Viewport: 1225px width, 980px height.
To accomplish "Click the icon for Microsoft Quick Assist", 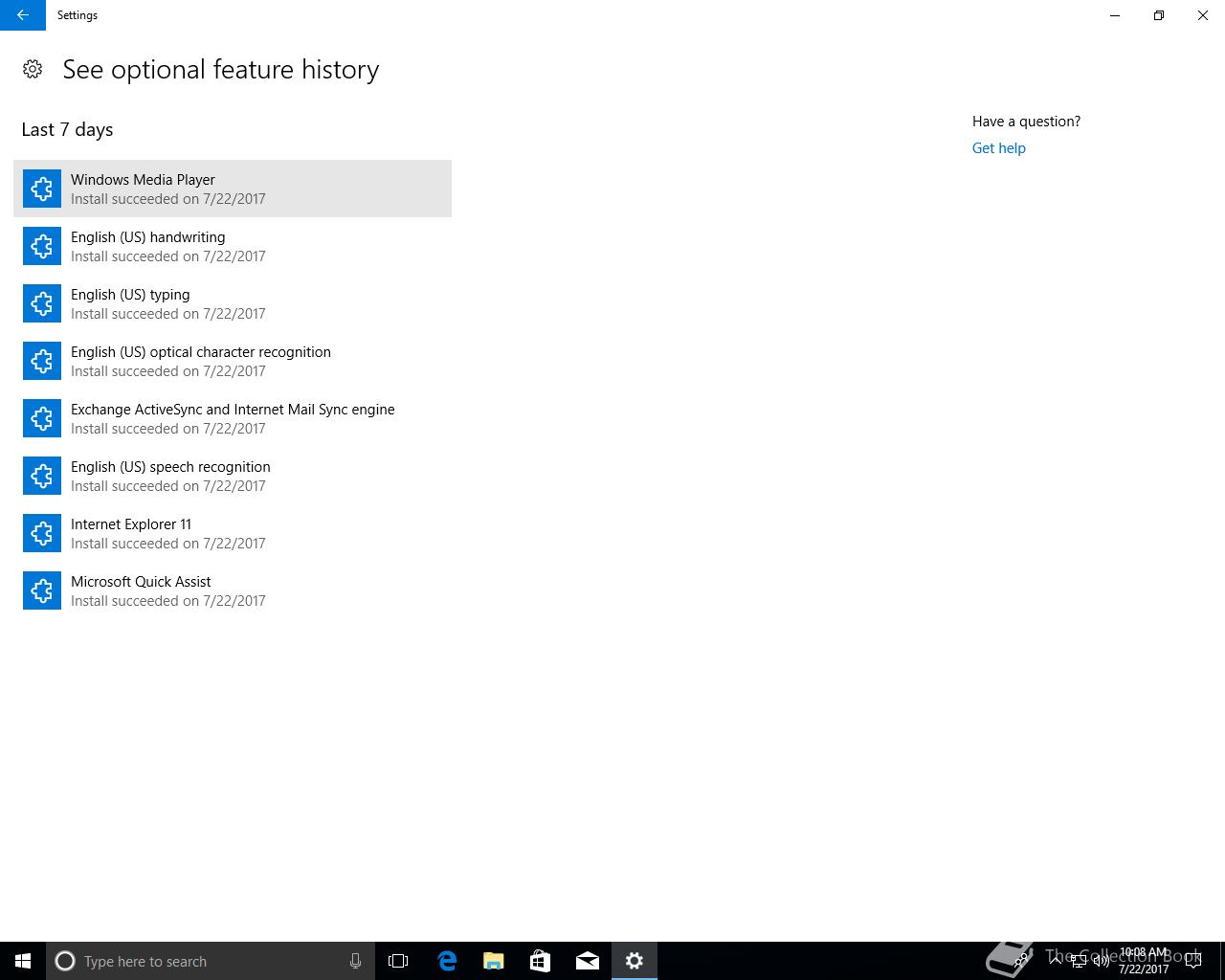I will coord(42,590).
